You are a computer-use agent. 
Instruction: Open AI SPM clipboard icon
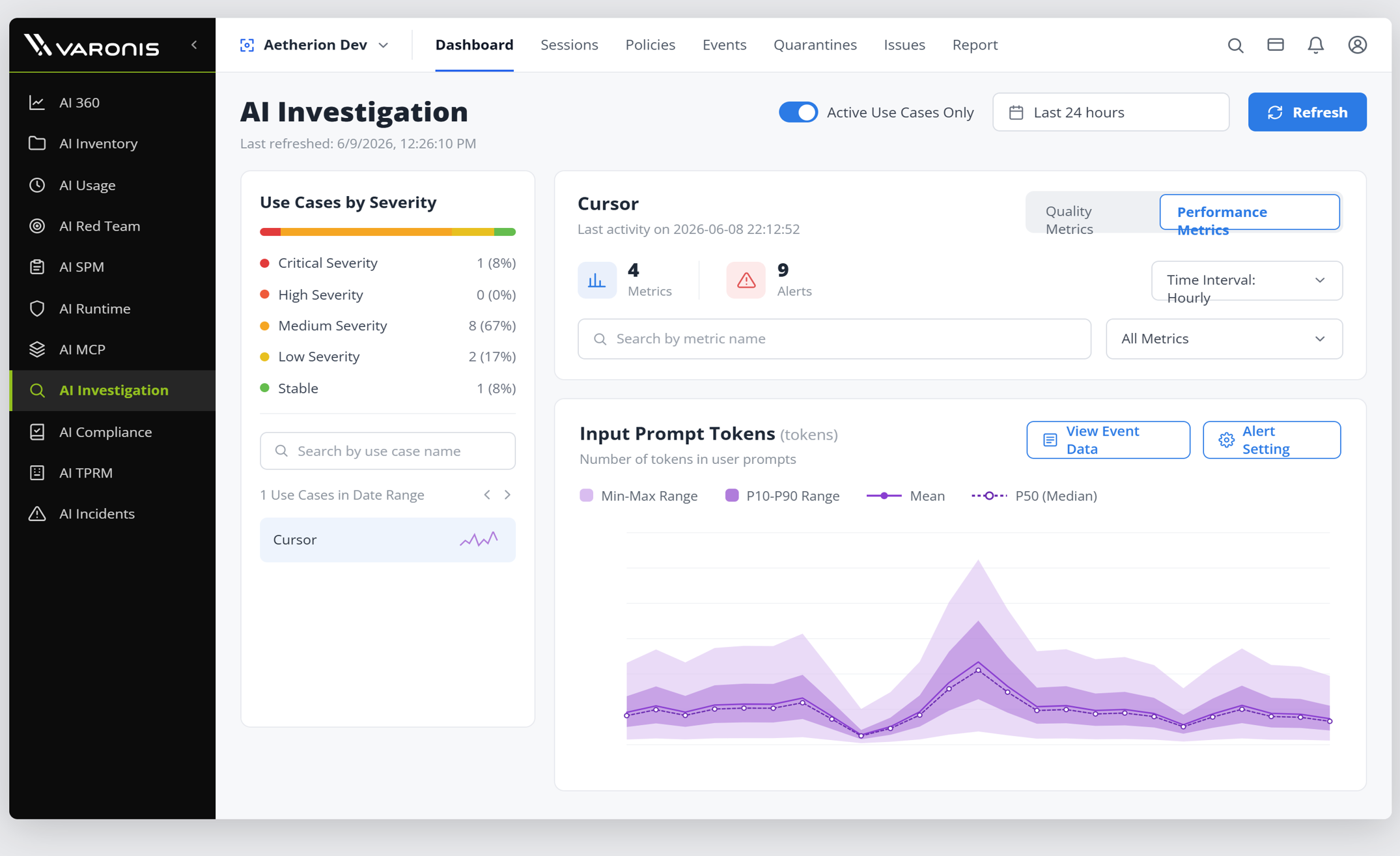point(37,266)
